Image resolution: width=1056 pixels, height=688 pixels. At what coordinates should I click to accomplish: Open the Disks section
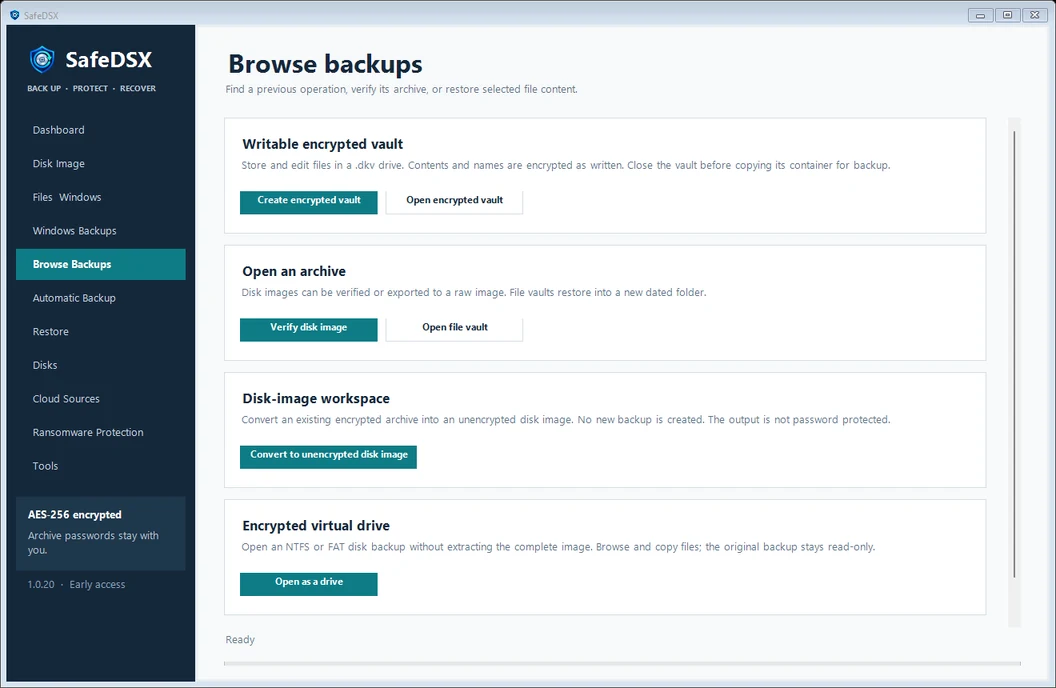[x=100, y=366]
